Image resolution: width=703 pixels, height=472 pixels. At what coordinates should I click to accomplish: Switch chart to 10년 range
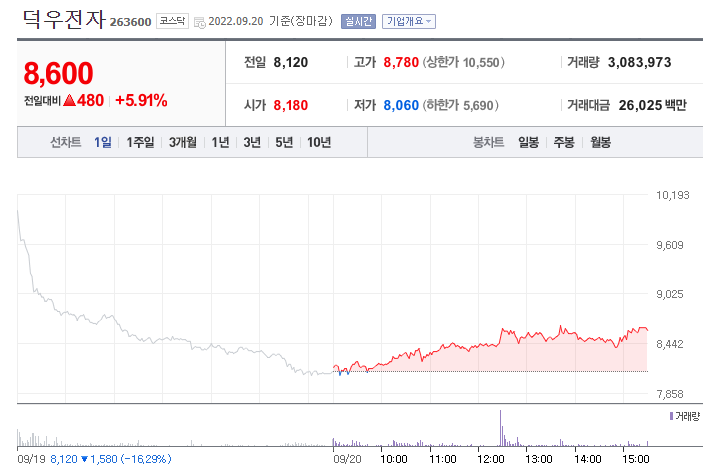(319, 142)
